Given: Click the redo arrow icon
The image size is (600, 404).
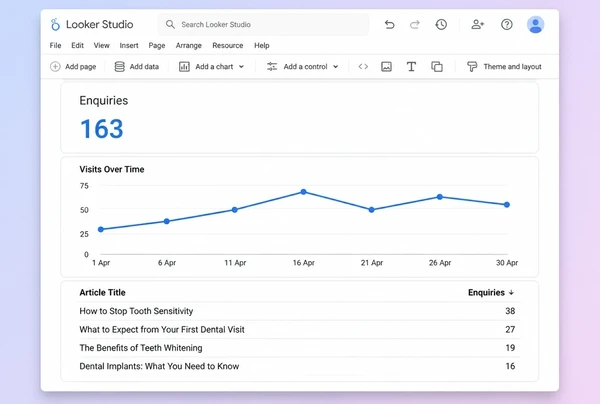Looking at the screenshot, I should [x=415, y=24].
